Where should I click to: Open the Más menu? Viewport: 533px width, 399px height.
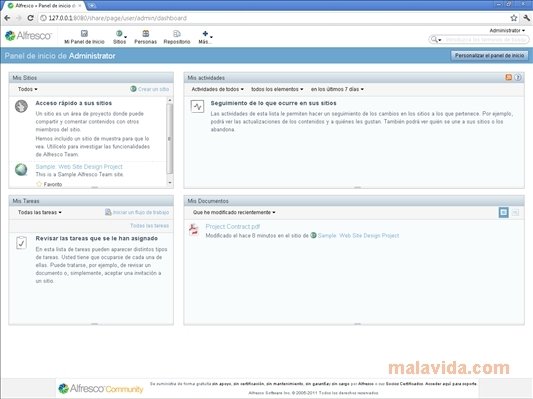pos(205,37)
